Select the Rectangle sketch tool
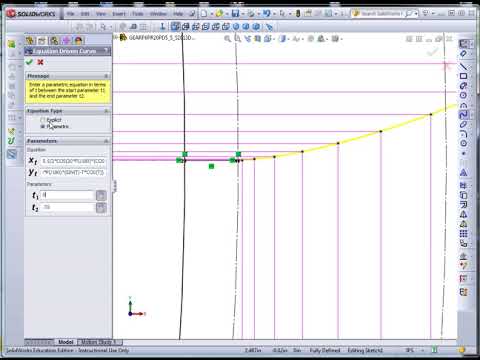 click(463, 76)
